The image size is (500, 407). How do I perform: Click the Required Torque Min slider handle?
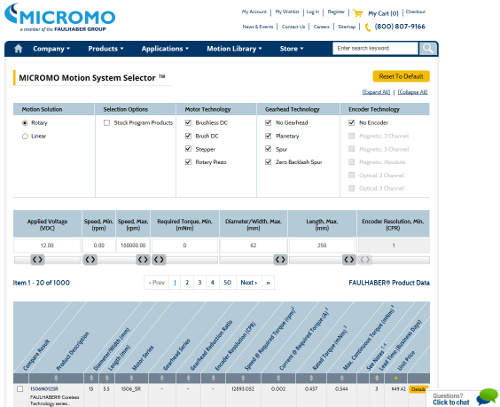159,259
